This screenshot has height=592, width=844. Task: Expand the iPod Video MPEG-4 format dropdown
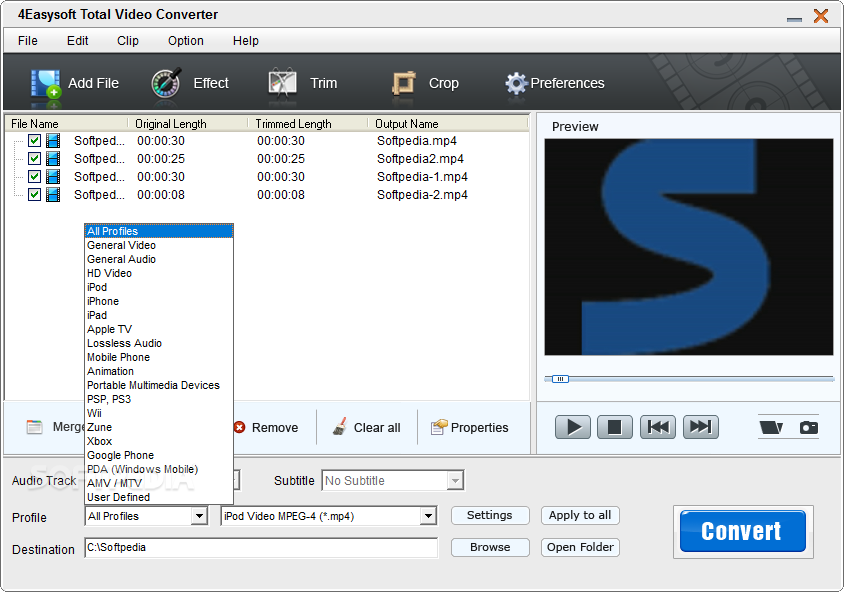pos(428,516)
